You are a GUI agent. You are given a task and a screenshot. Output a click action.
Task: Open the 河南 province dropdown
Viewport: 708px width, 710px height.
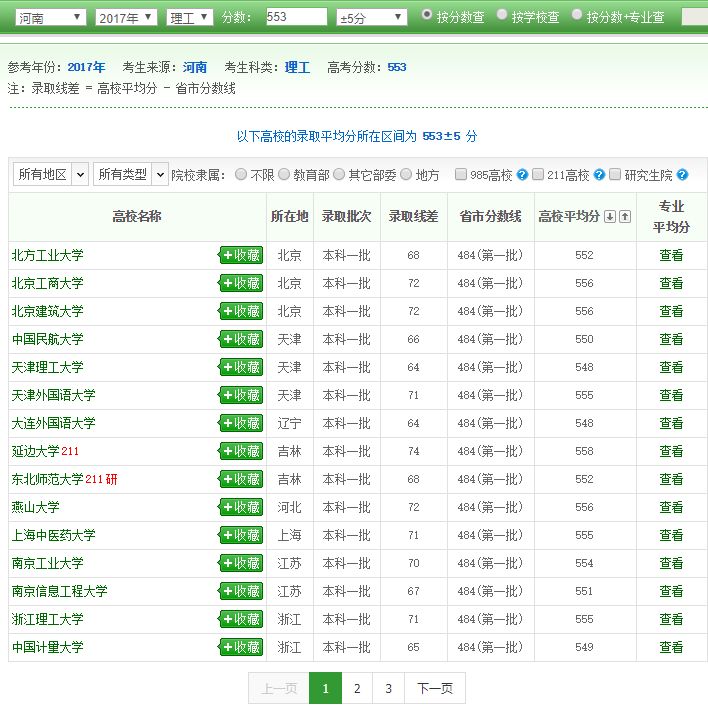tap(50, 18)
